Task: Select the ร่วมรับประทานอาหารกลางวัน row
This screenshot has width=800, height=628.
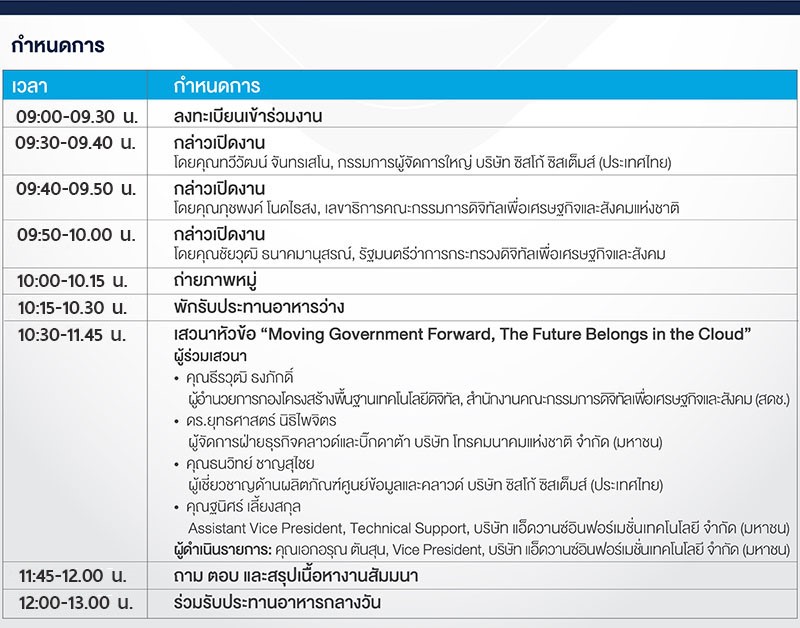Action: coord(277,603)
